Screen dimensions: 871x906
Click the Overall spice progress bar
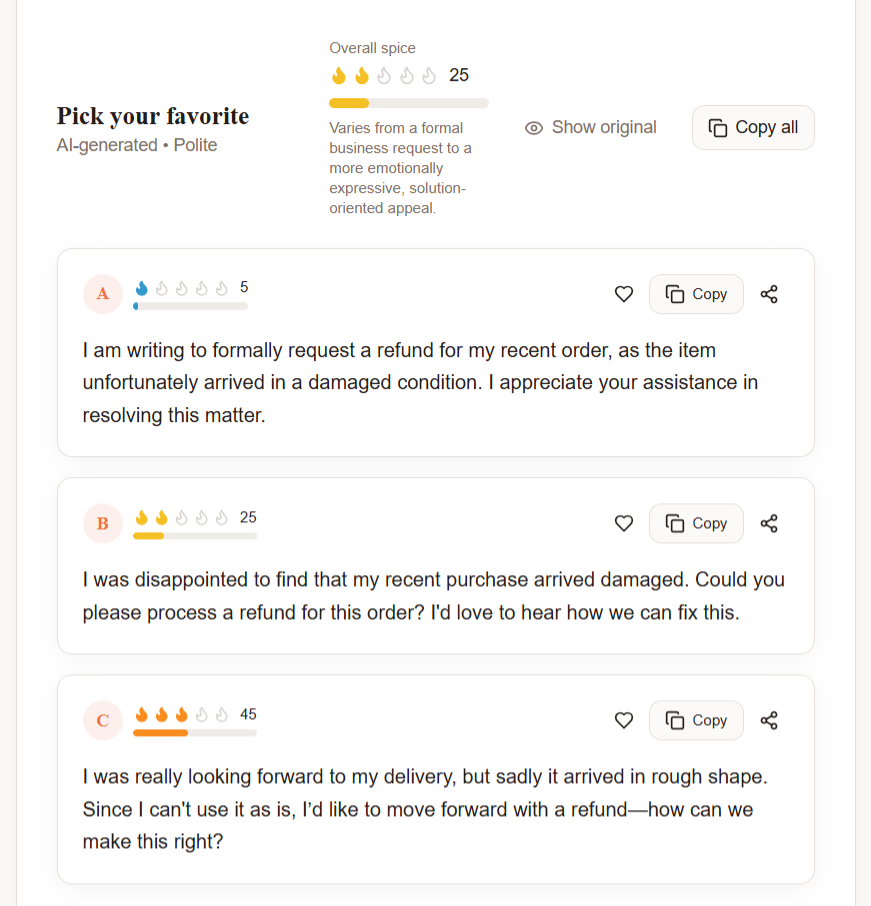[x=408, y=102]
